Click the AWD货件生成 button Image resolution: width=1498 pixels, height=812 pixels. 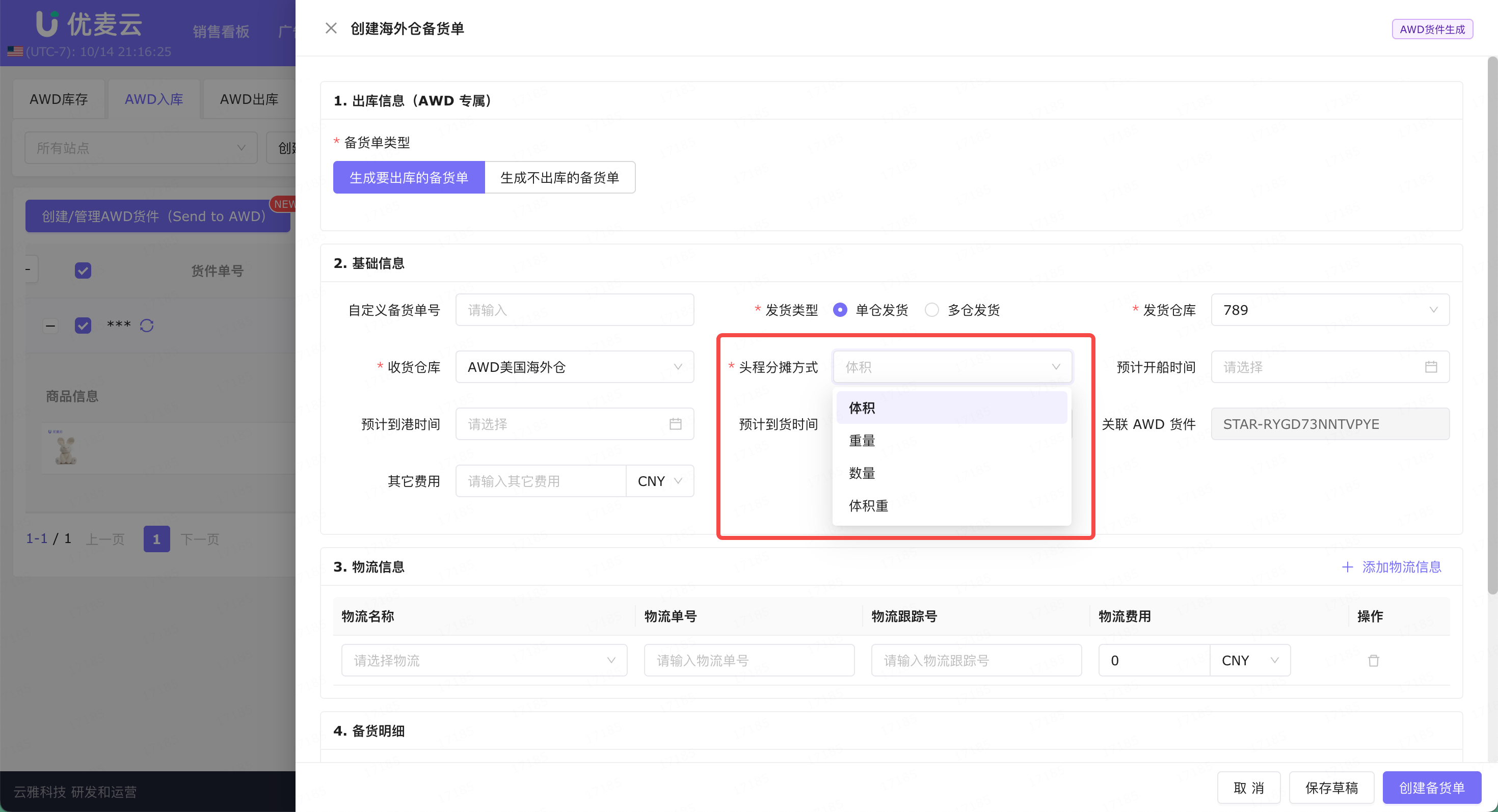click(1432, 29)
